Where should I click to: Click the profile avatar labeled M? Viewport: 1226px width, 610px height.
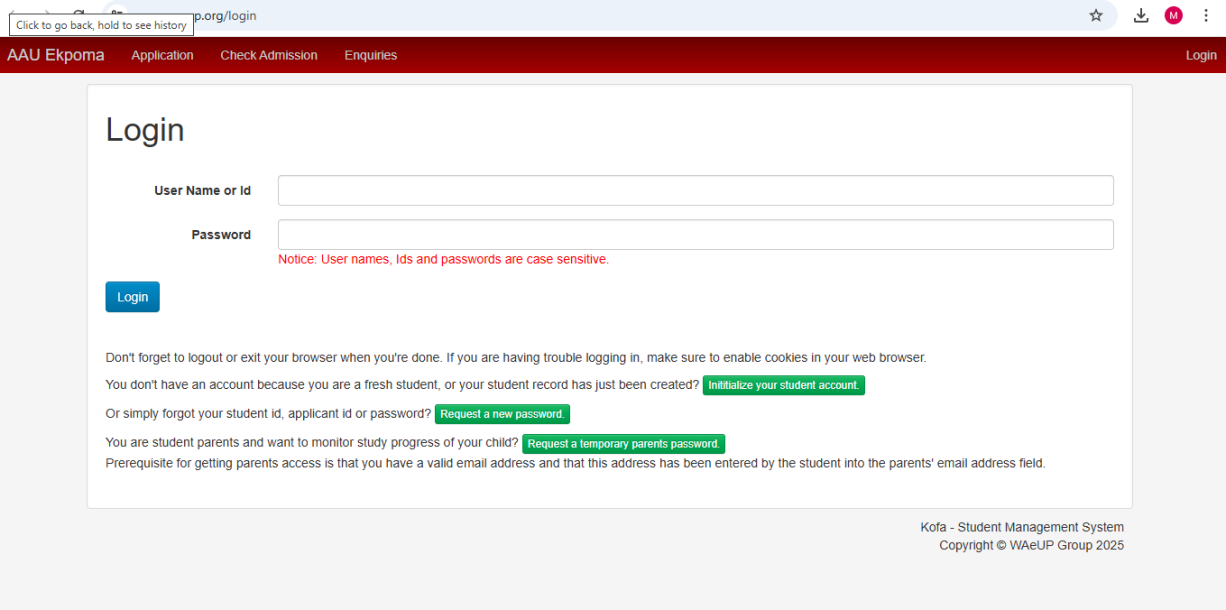[x=1173, y=15]
